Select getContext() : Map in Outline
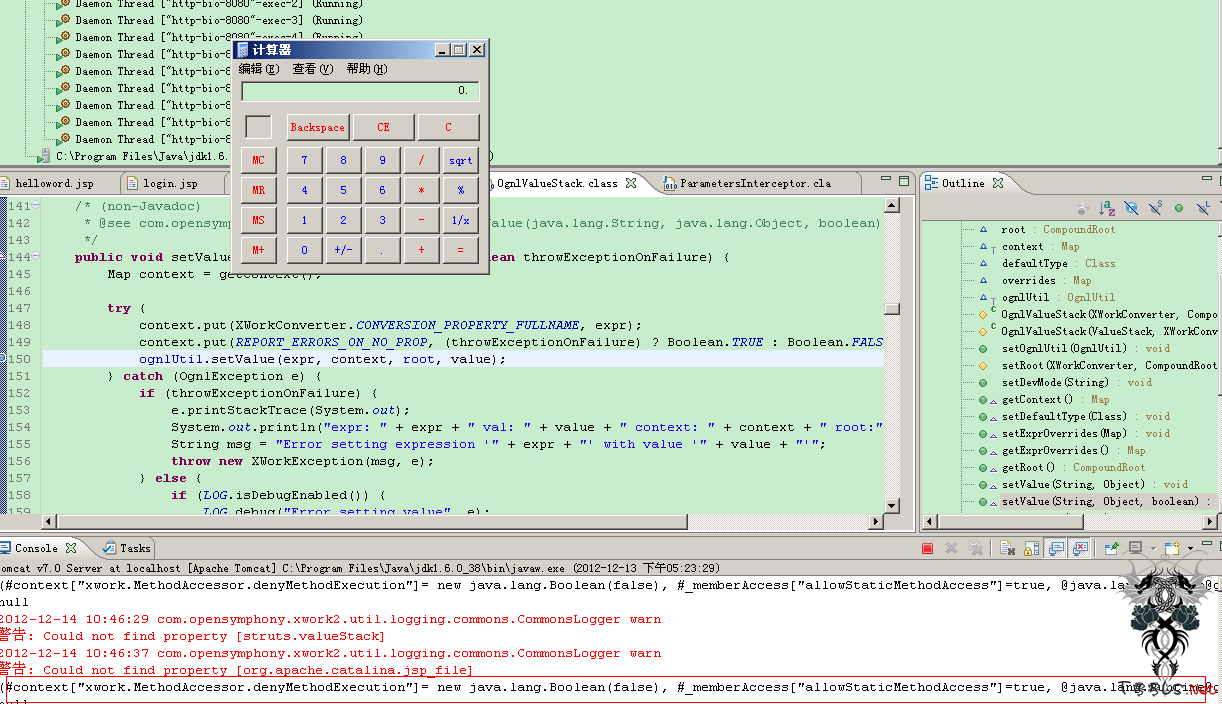The height and width of the screenshot is (704, 1222). [1055, 399]
